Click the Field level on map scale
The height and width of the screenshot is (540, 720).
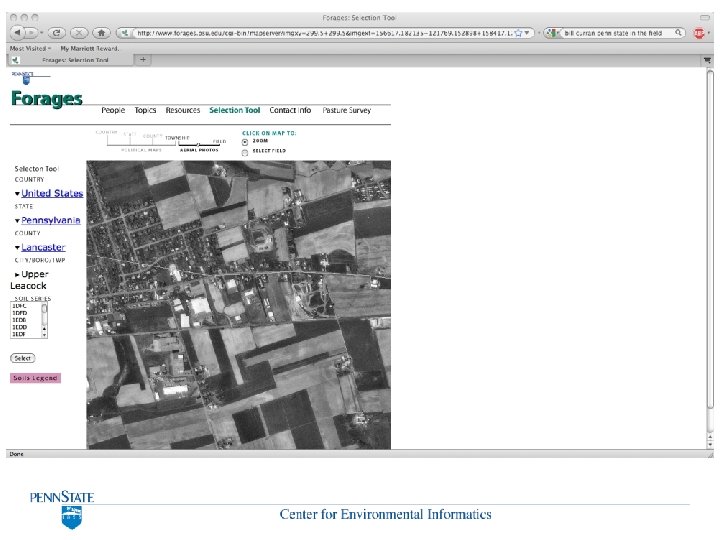pyautogui.click(x=219, y=141)
